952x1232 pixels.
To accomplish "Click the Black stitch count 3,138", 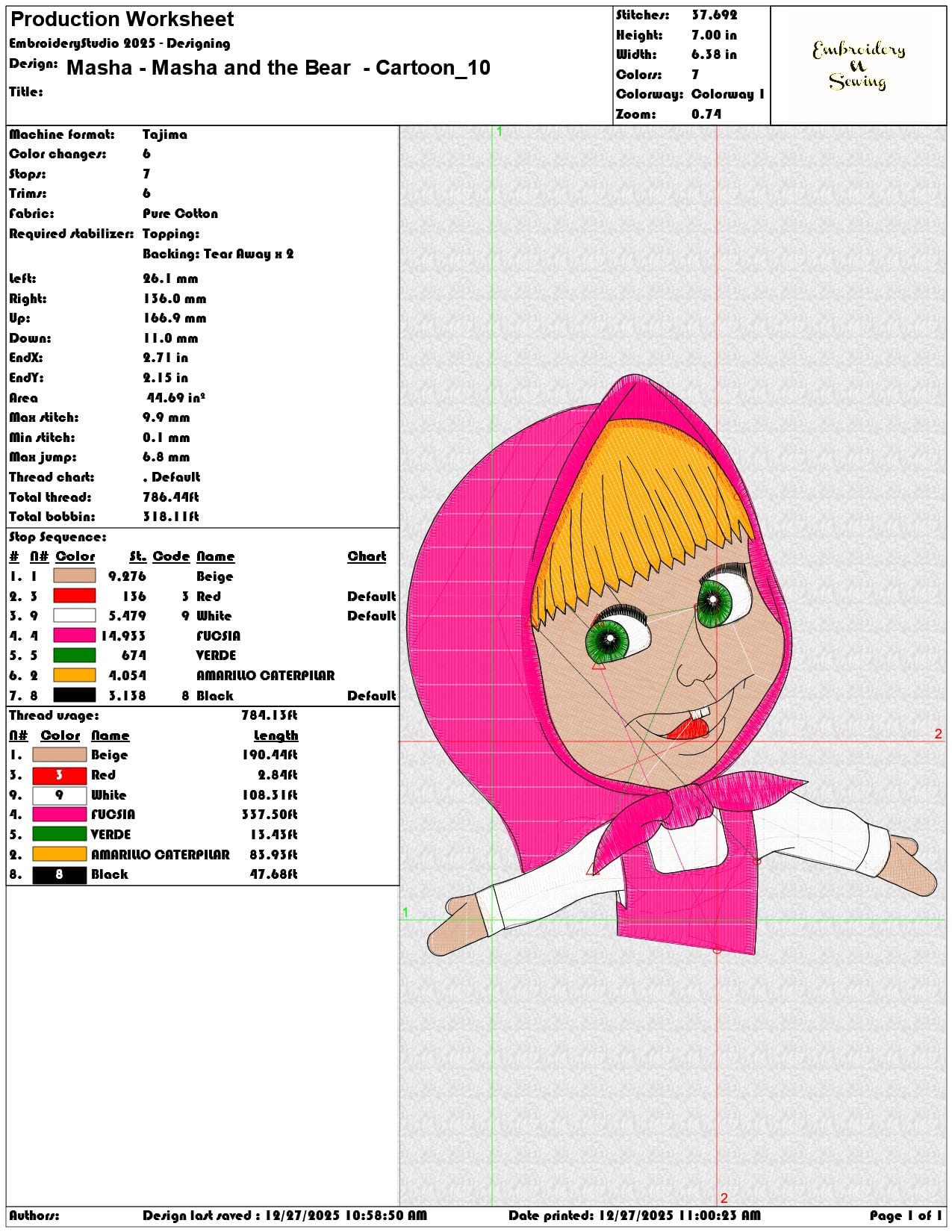I will [x=128, y=696].
